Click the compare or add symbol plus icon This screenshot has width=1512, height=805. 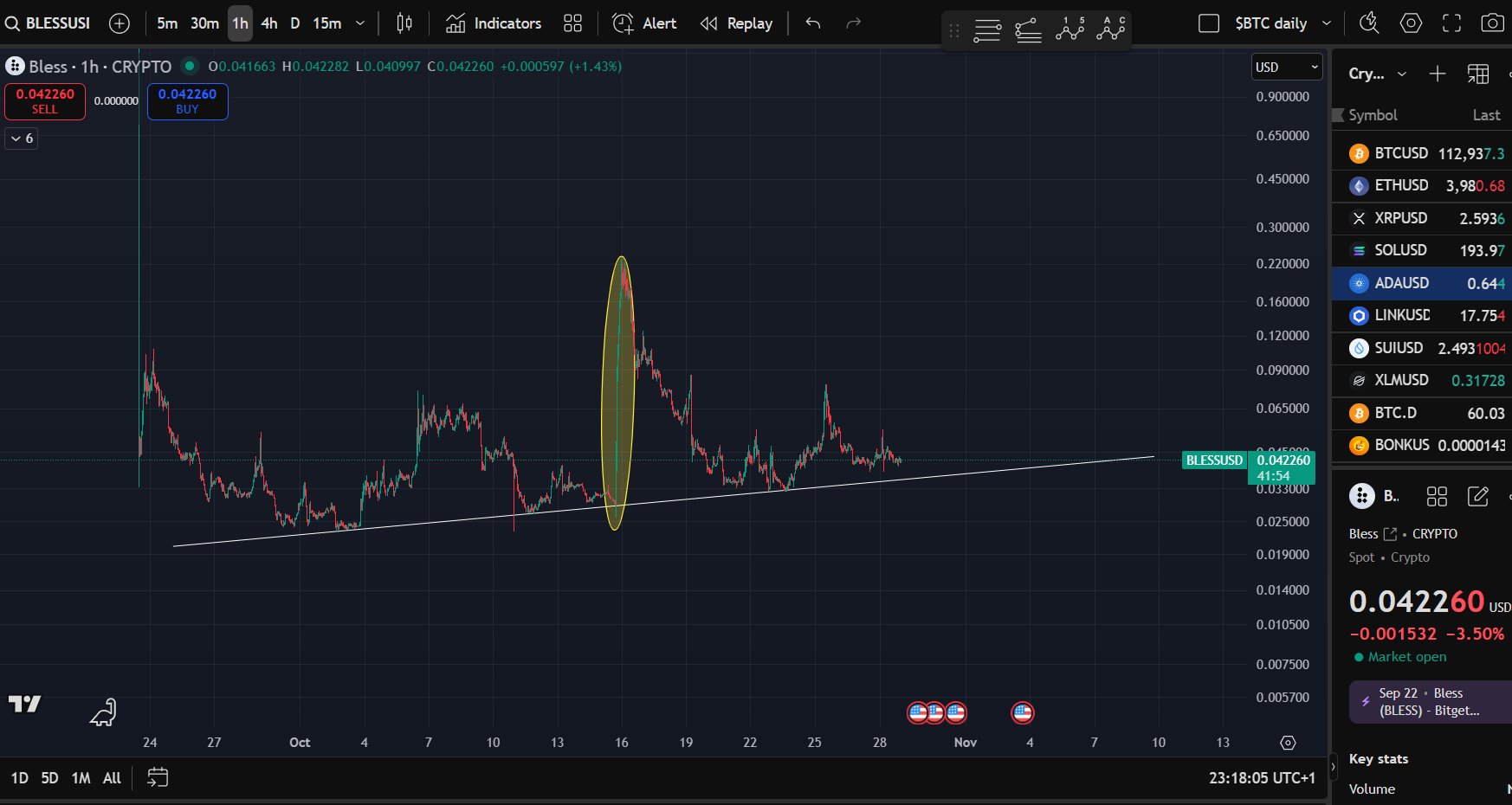click(x=120, y=23)
